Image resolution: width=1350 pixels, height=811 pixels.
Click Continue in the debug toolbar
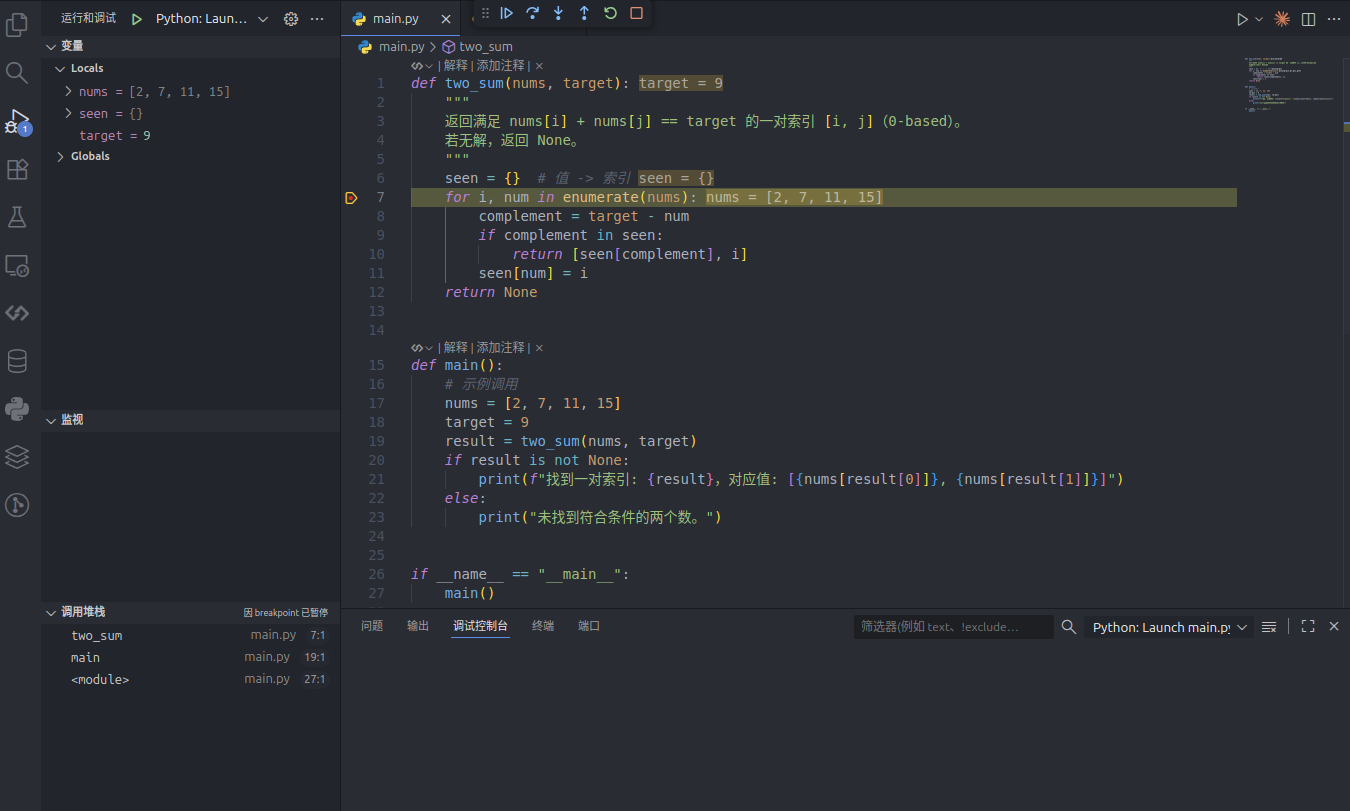tap(507, 13)
